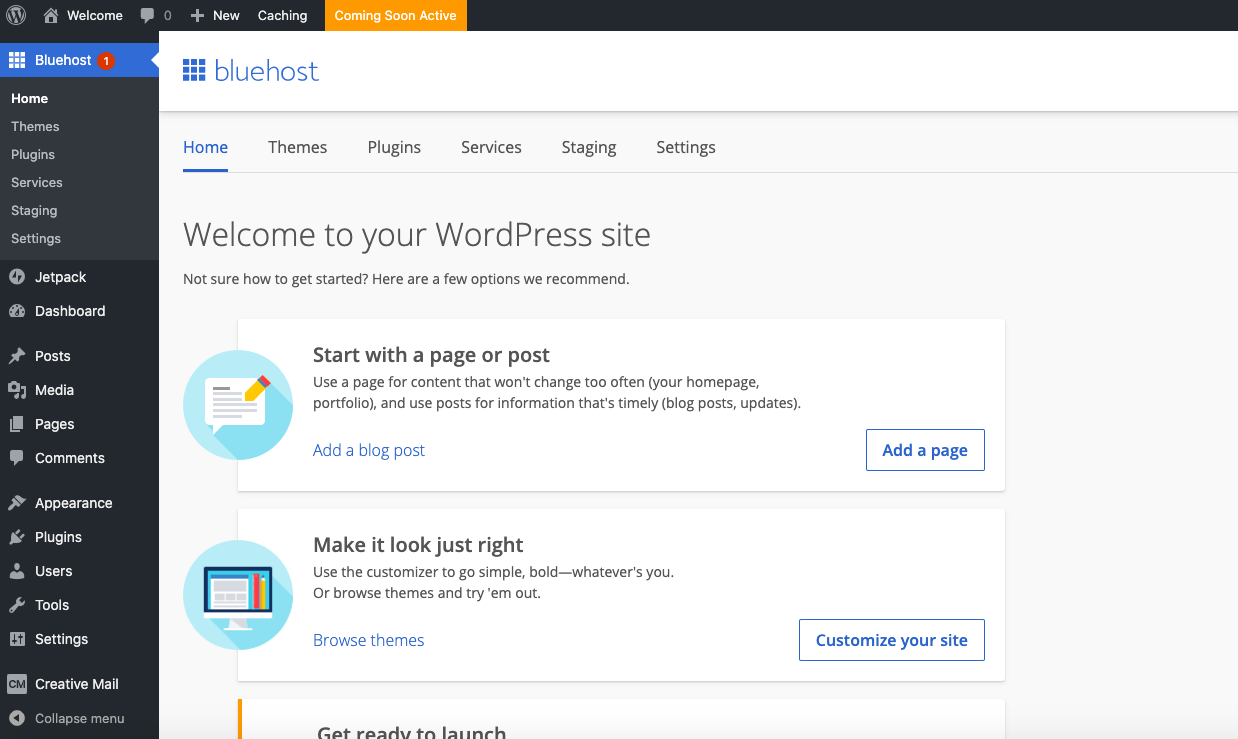Click the Bluehost sidebar menu label

(x=63, y=60)
